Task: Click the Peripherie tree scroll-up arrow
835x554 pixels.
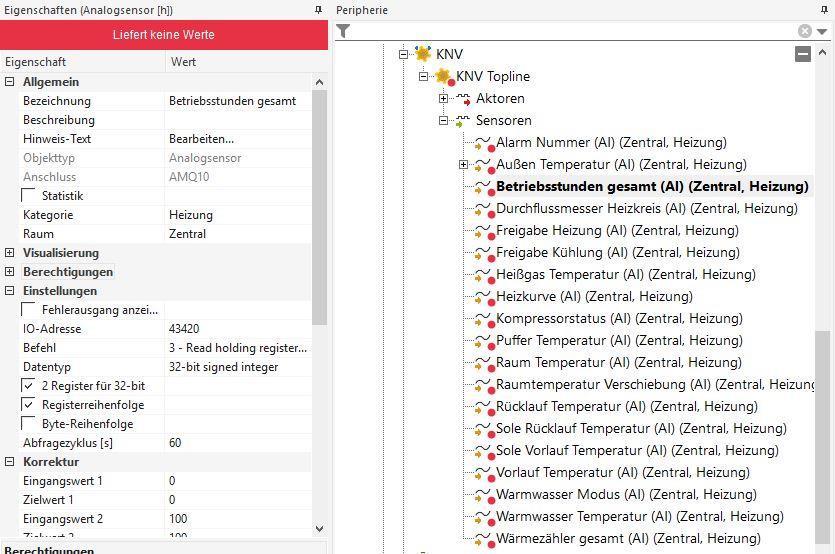Action: [x=822, y=53]
